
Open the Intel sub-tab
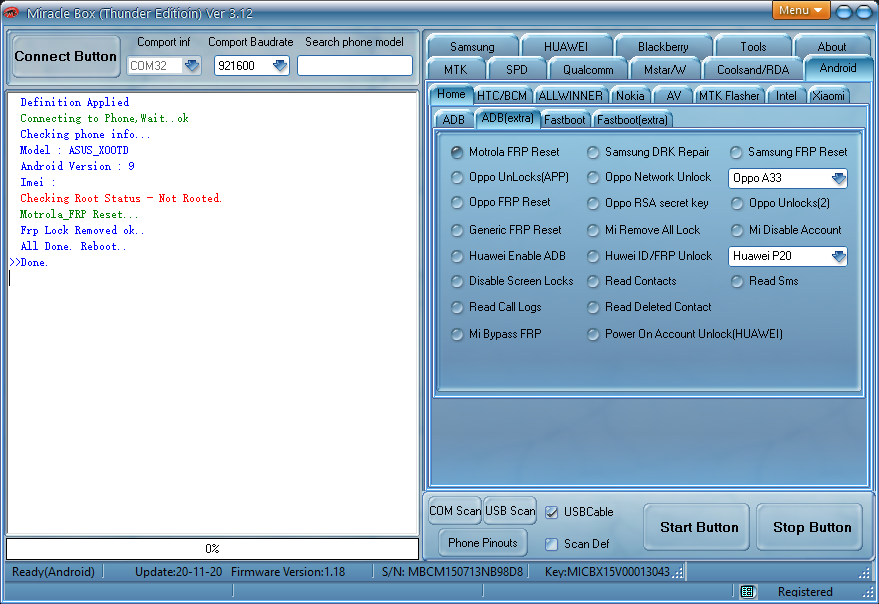click(786, 96)
